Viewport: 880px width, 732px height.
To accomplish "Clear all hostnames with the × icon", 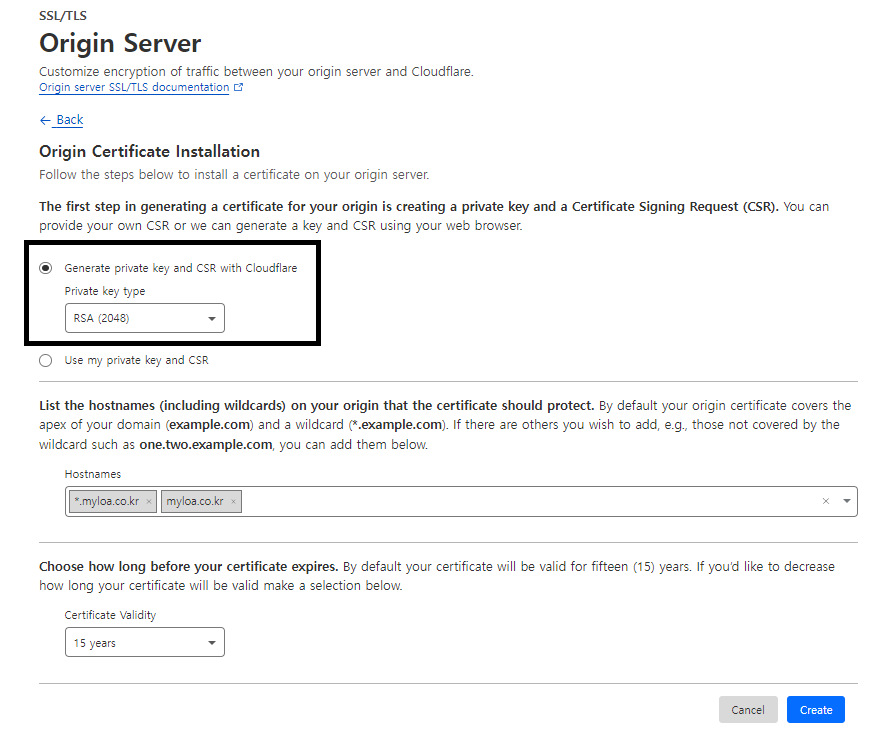I will pyautogui.click(x=825, y=501).
